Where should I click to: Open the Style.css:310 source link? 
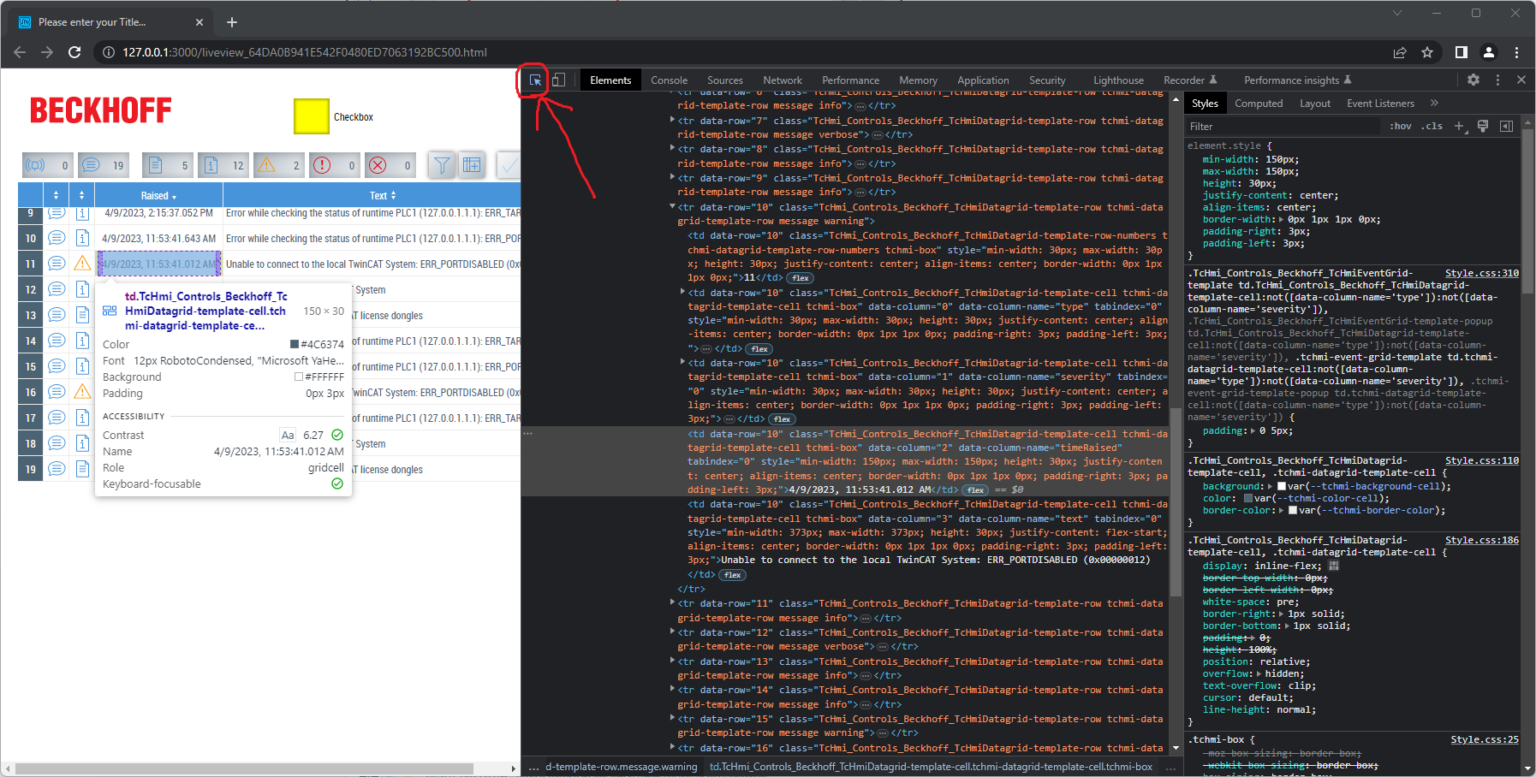pos(1481,273)
